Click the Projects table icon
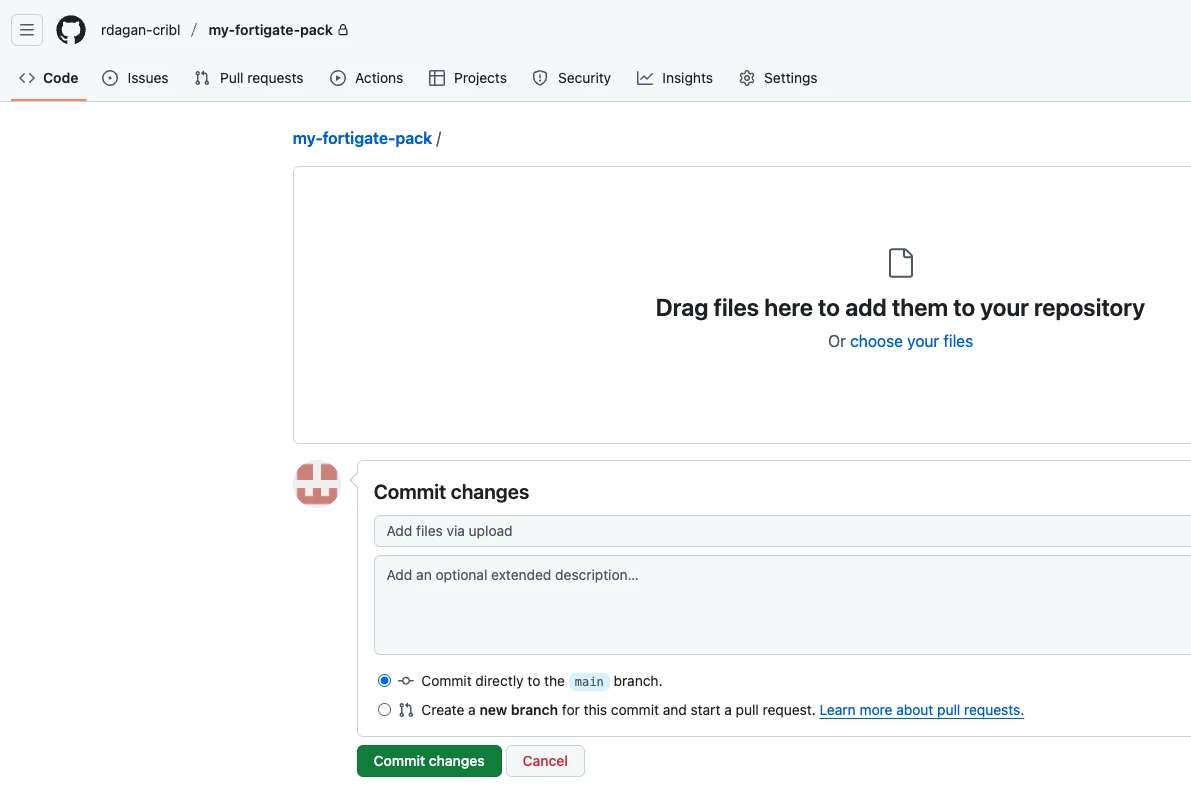This screenshot has height=793, width=1191. point(437,78)
